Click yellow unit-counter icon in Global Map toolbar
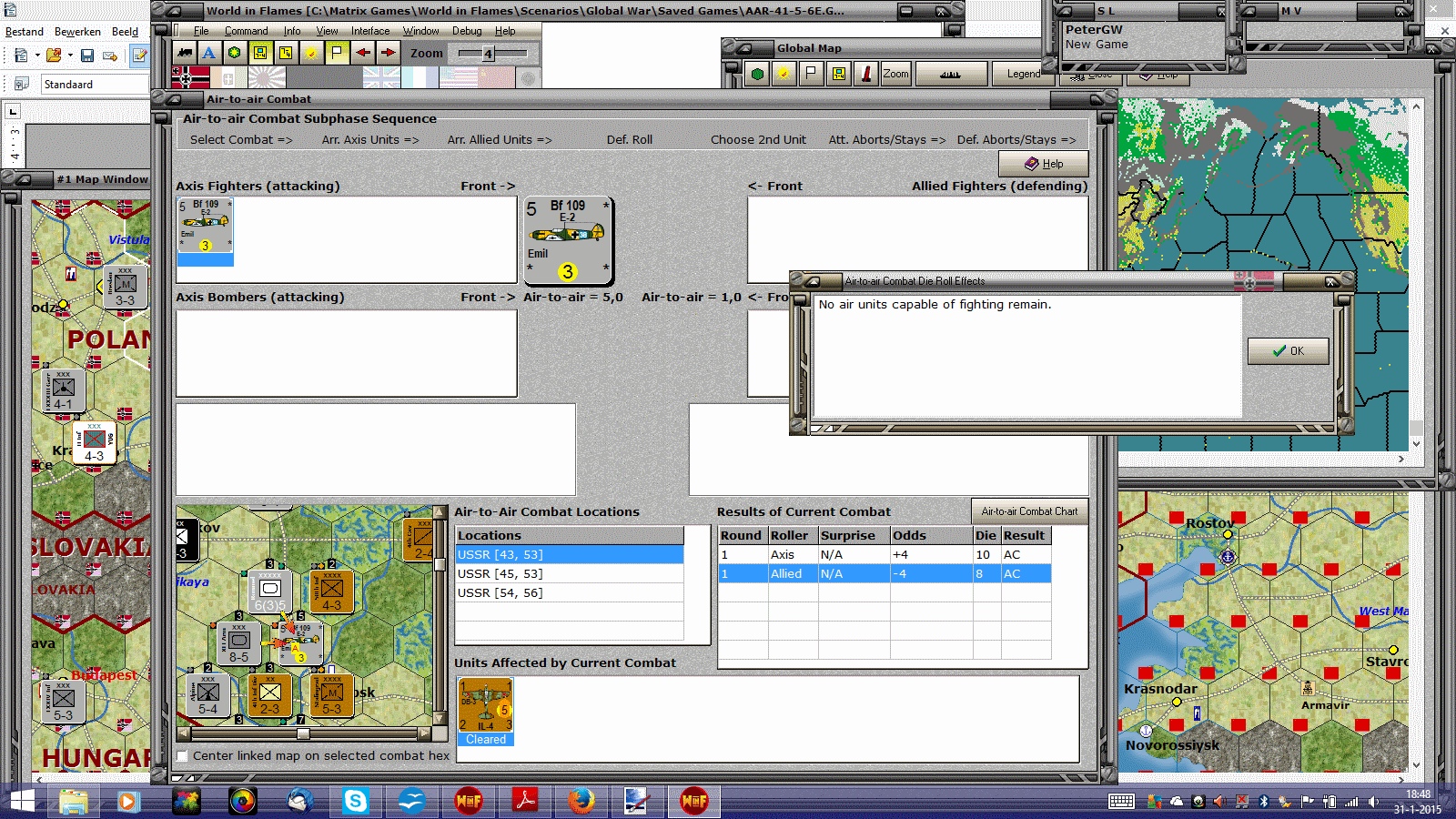The image size is (1456, 819). tap(839, 74)
